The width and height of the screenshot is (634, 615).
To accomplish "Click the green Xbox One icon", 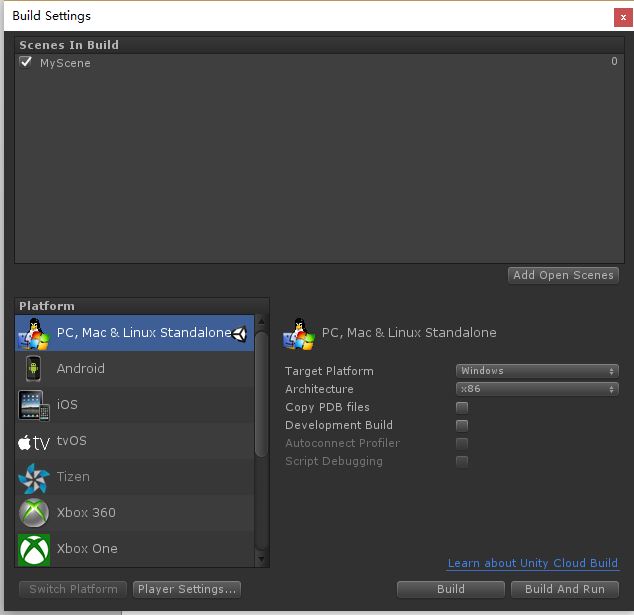I will pyautogui.click(x=34, y=550).
